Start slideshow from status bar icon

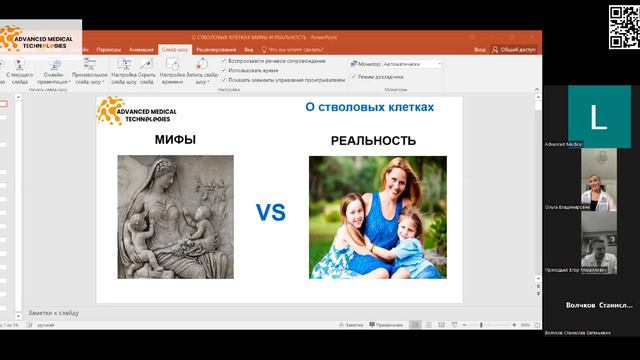454,325
